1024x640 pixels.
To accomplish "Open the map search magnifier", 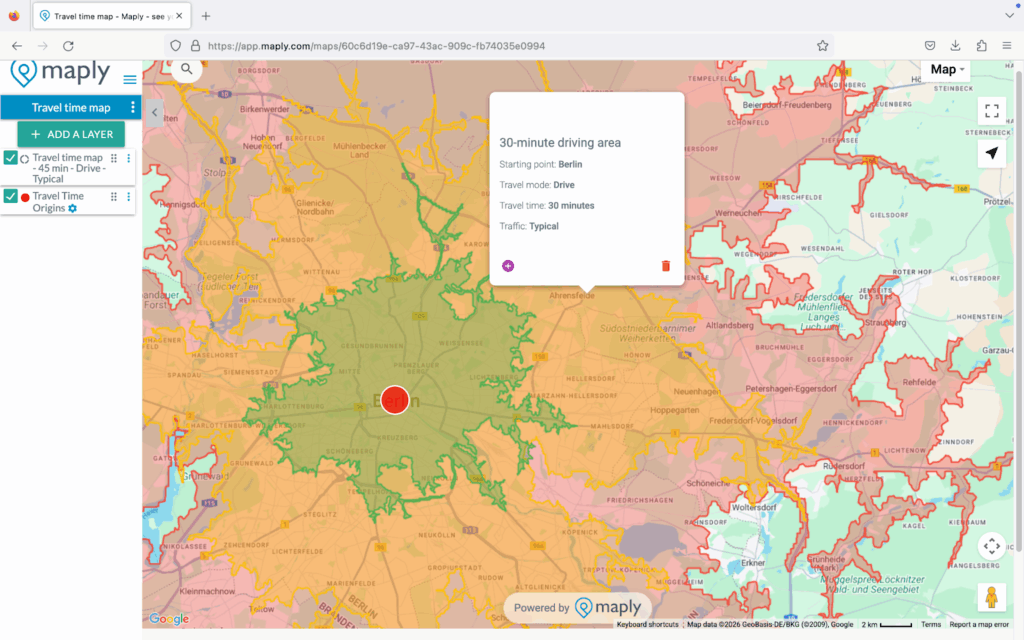I will tap(186, 70).
